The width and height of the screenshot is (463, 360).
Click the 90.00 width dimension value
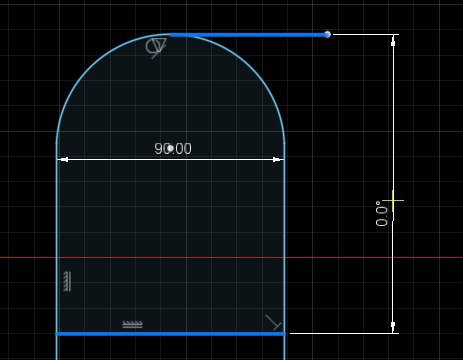coord(173,149)
